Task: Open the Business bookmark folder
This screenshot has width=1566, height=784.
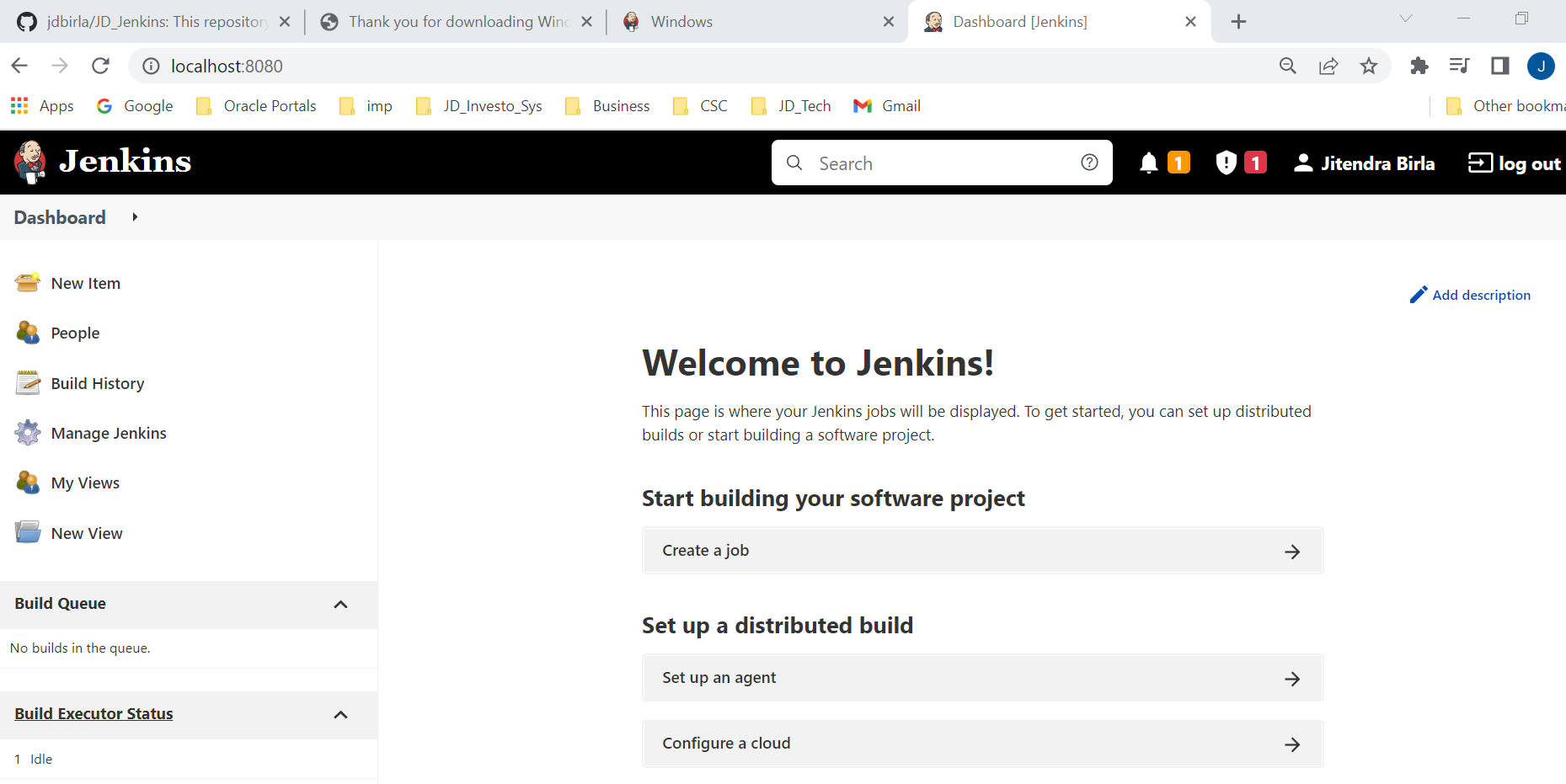Action: click(x=607, y=106)
